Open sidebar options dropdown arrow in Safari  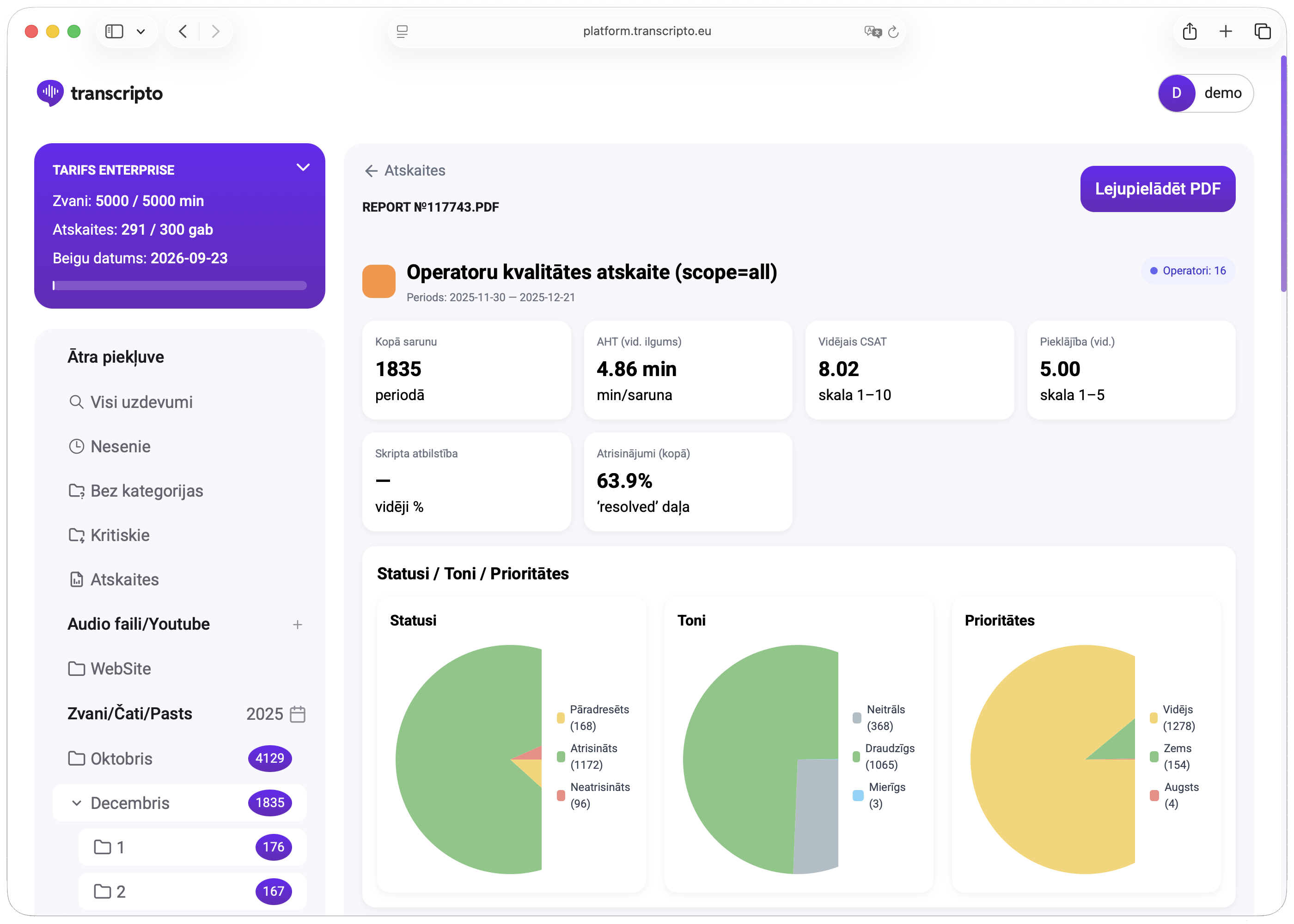click(140, 31)
